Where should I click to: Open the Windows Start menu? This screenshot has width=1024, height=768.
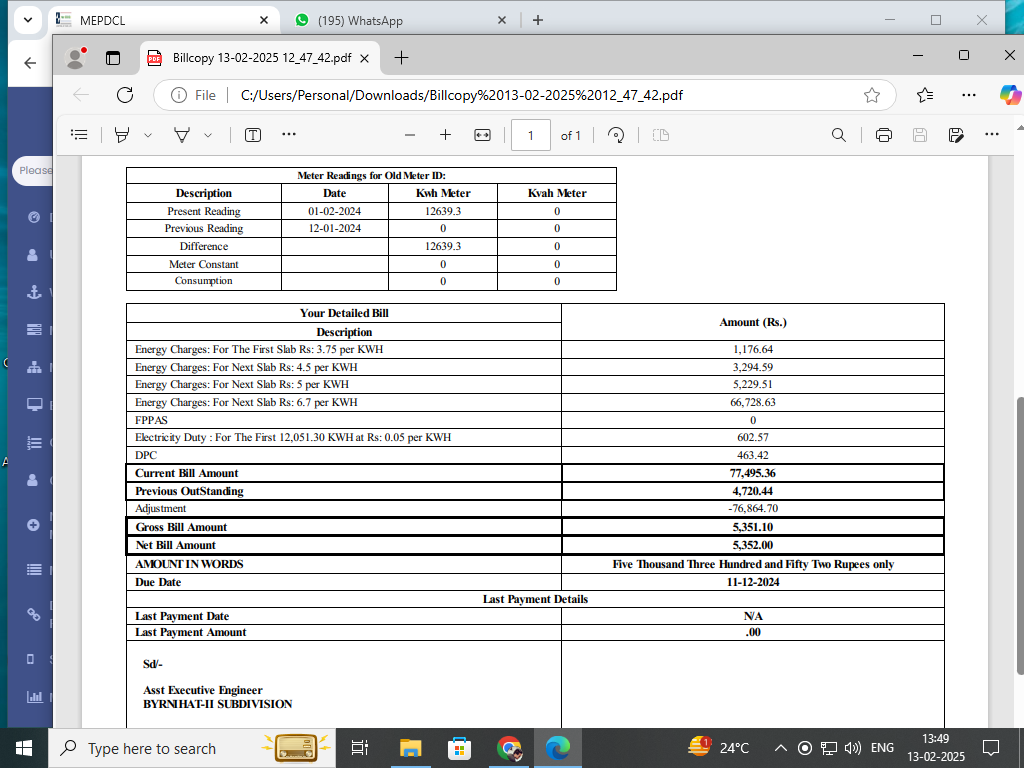24,748
